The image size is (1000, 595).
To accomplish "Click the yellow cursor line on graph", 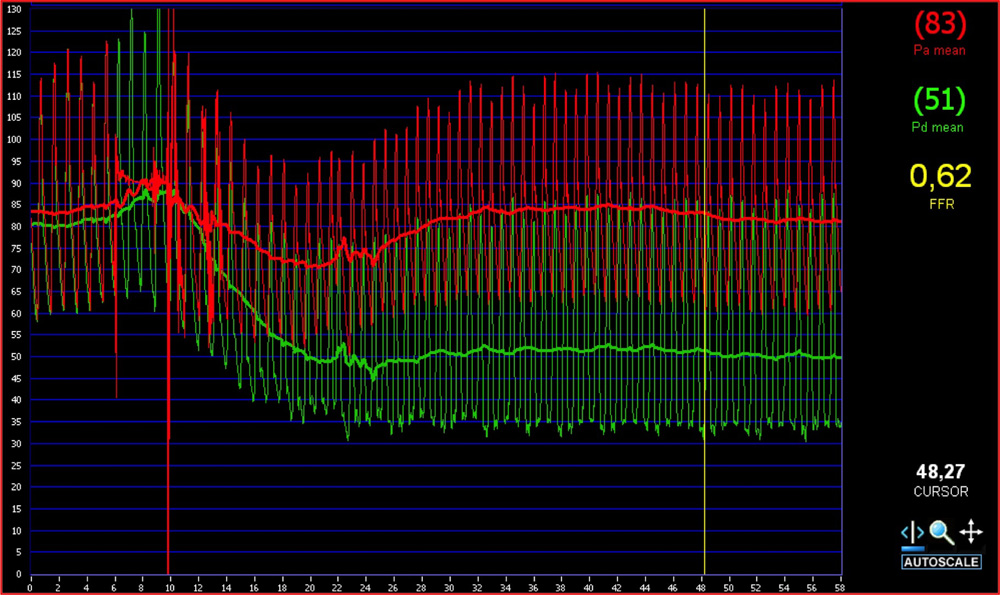I will point(705,250).
